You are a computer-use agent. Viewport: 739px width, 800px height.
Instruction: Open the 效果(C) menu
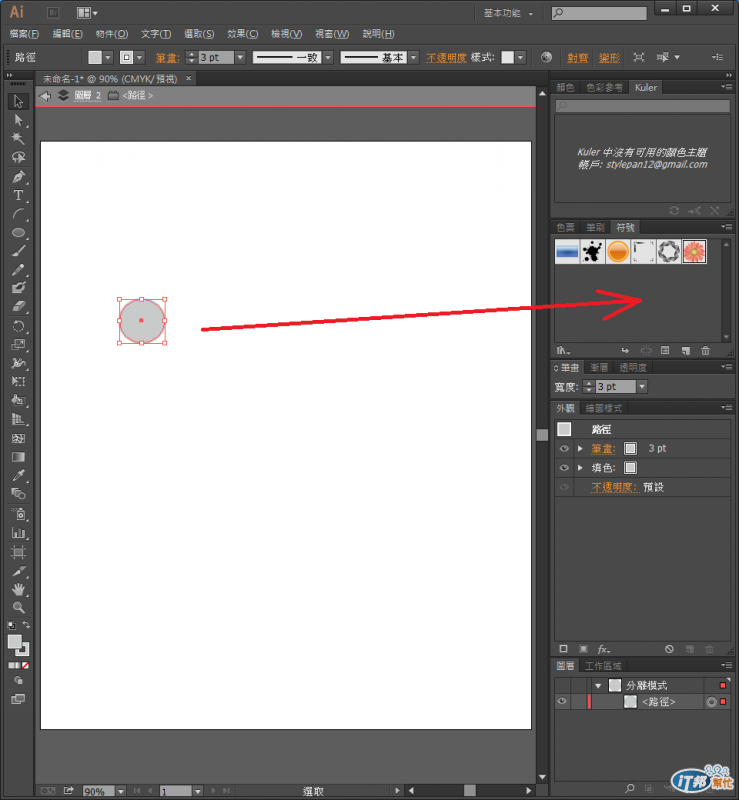tap(242, 34)
